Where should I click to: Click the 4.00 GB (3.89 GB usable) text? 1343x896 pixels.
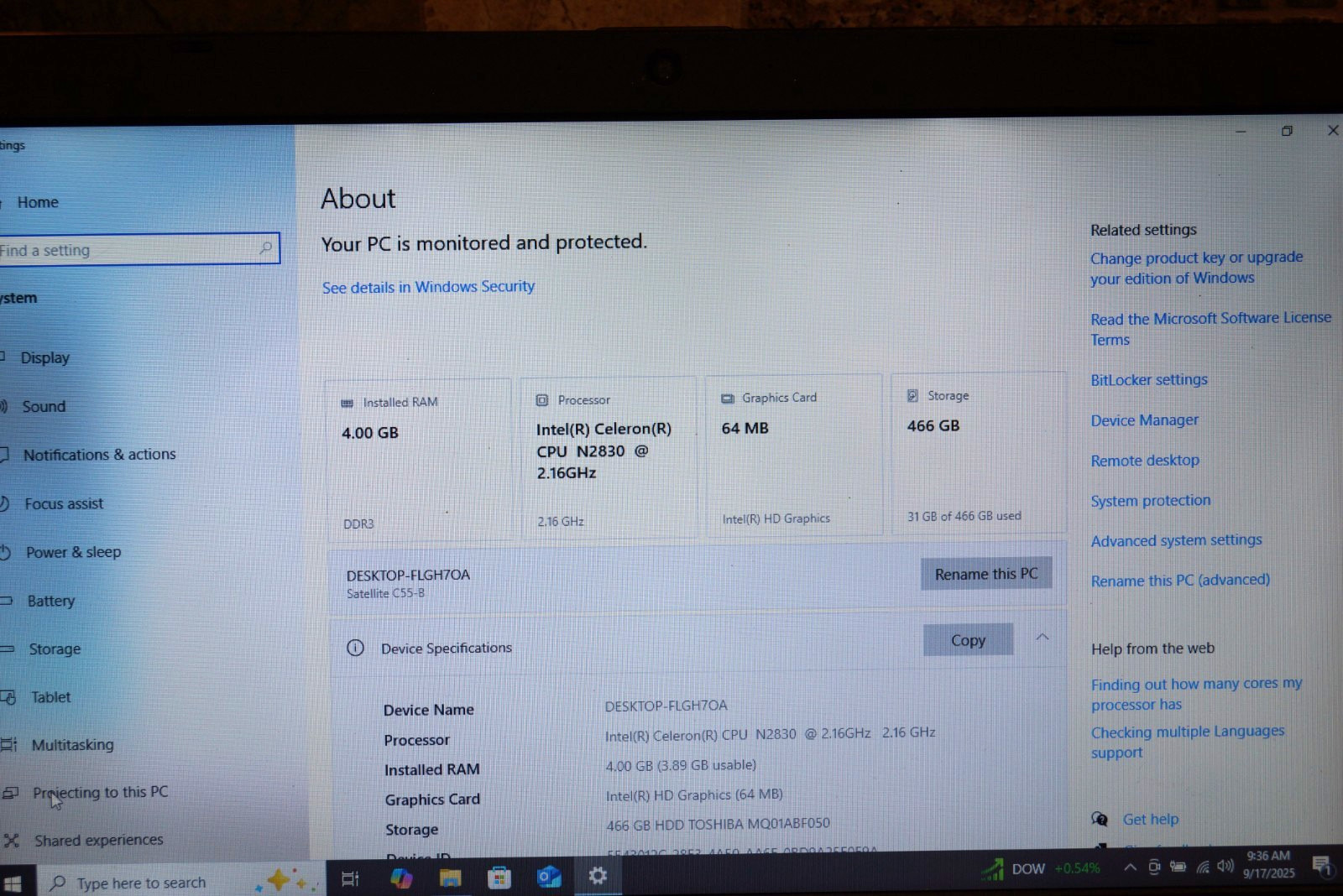click(681, 765)
